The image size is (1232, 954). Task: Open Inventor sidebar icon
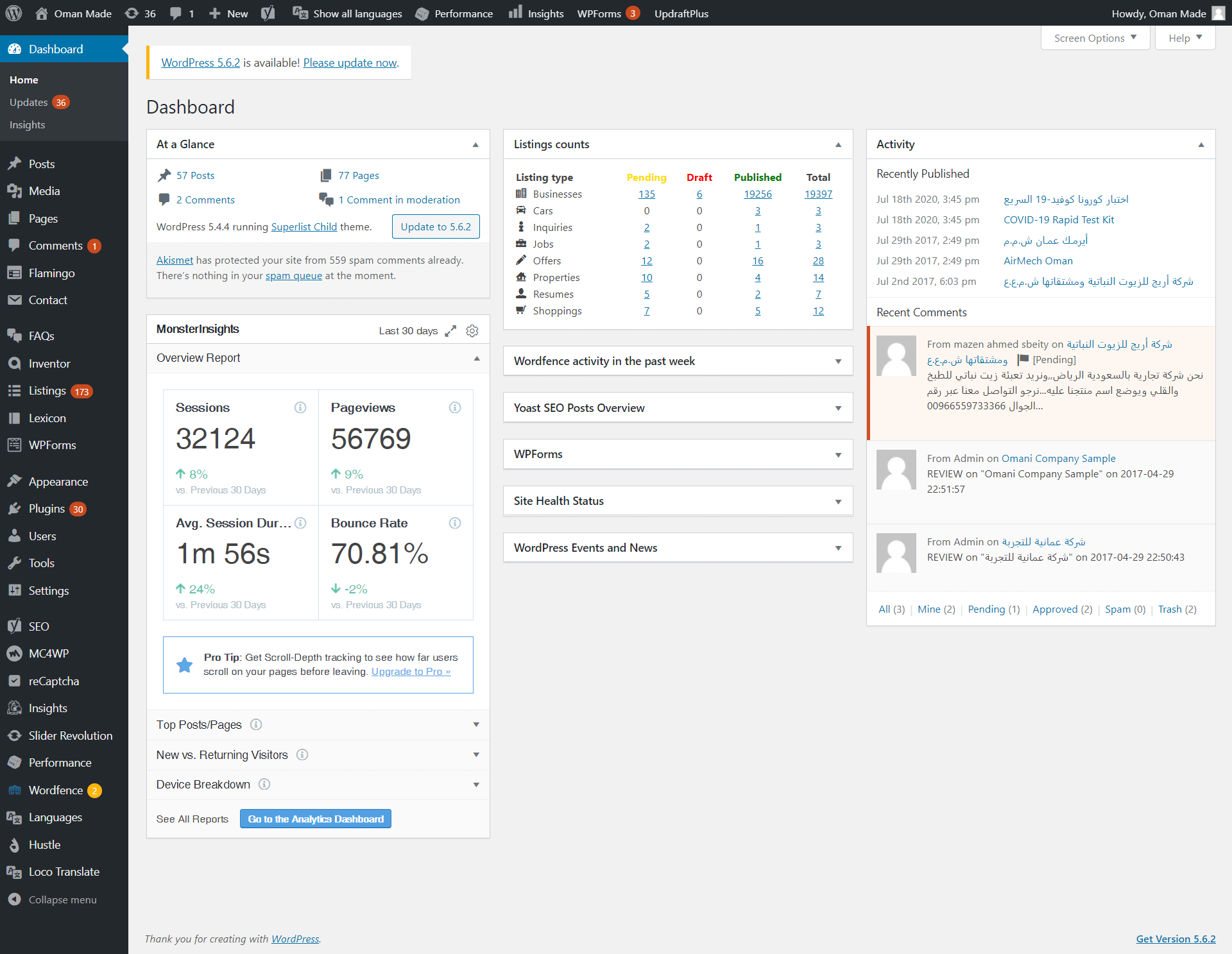pos(14,364)
